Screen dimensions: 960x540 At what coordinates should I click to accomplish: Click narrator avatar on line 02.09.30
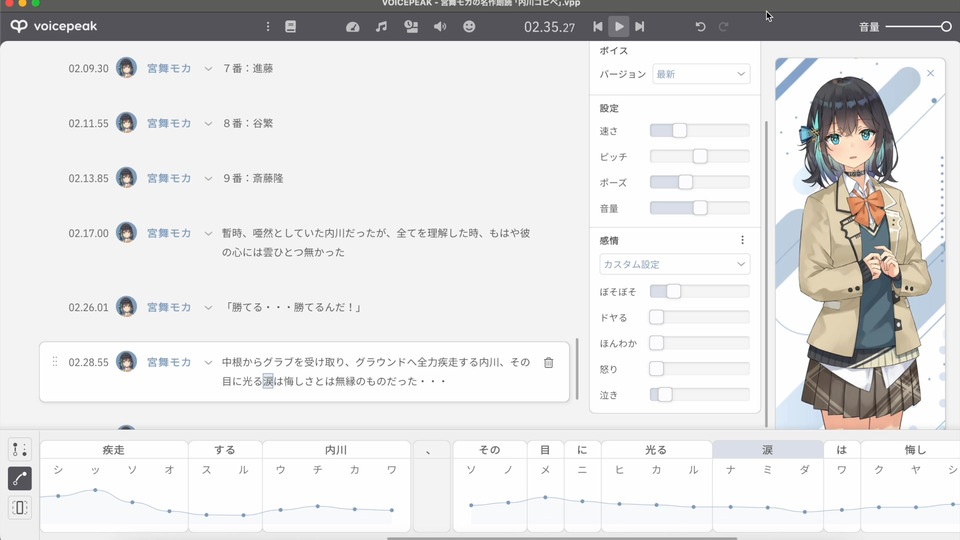click(126, 67)
